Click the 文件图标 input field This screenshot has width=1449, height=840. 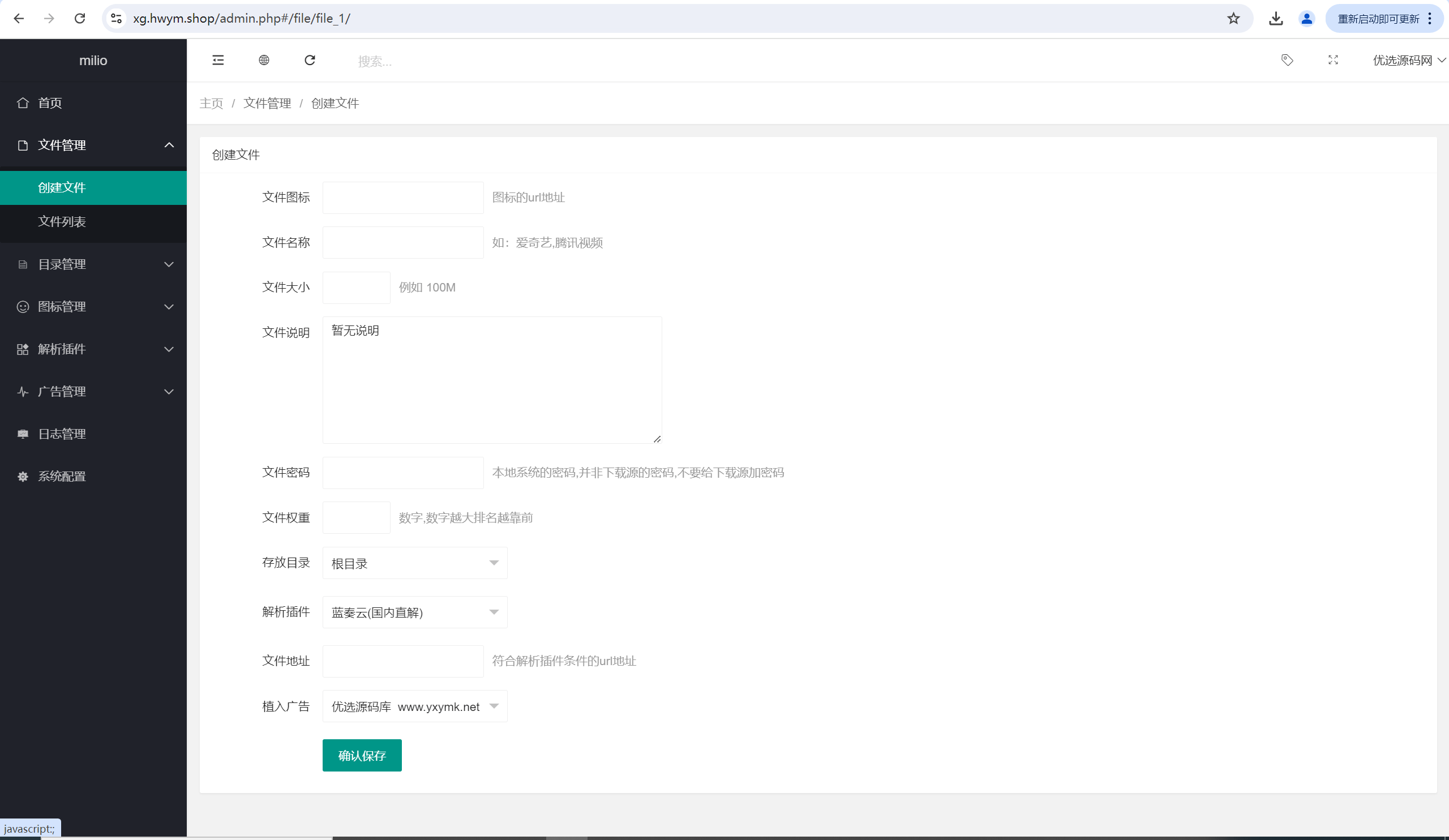click(x=403, y=198)
